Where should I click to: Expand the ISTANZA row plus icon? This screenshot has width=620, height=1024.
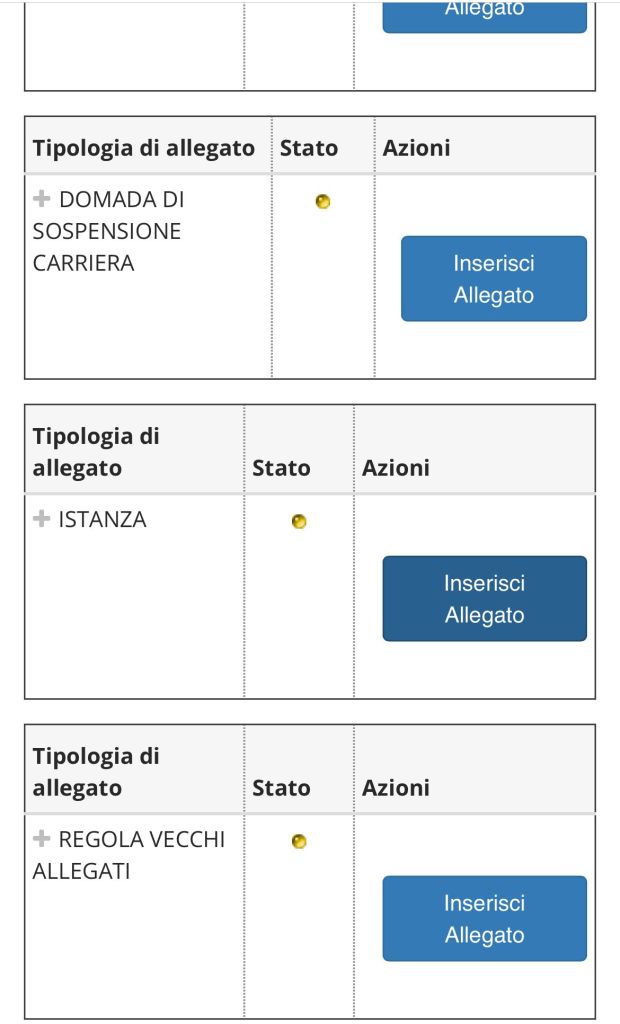click(x=42, y=519)
